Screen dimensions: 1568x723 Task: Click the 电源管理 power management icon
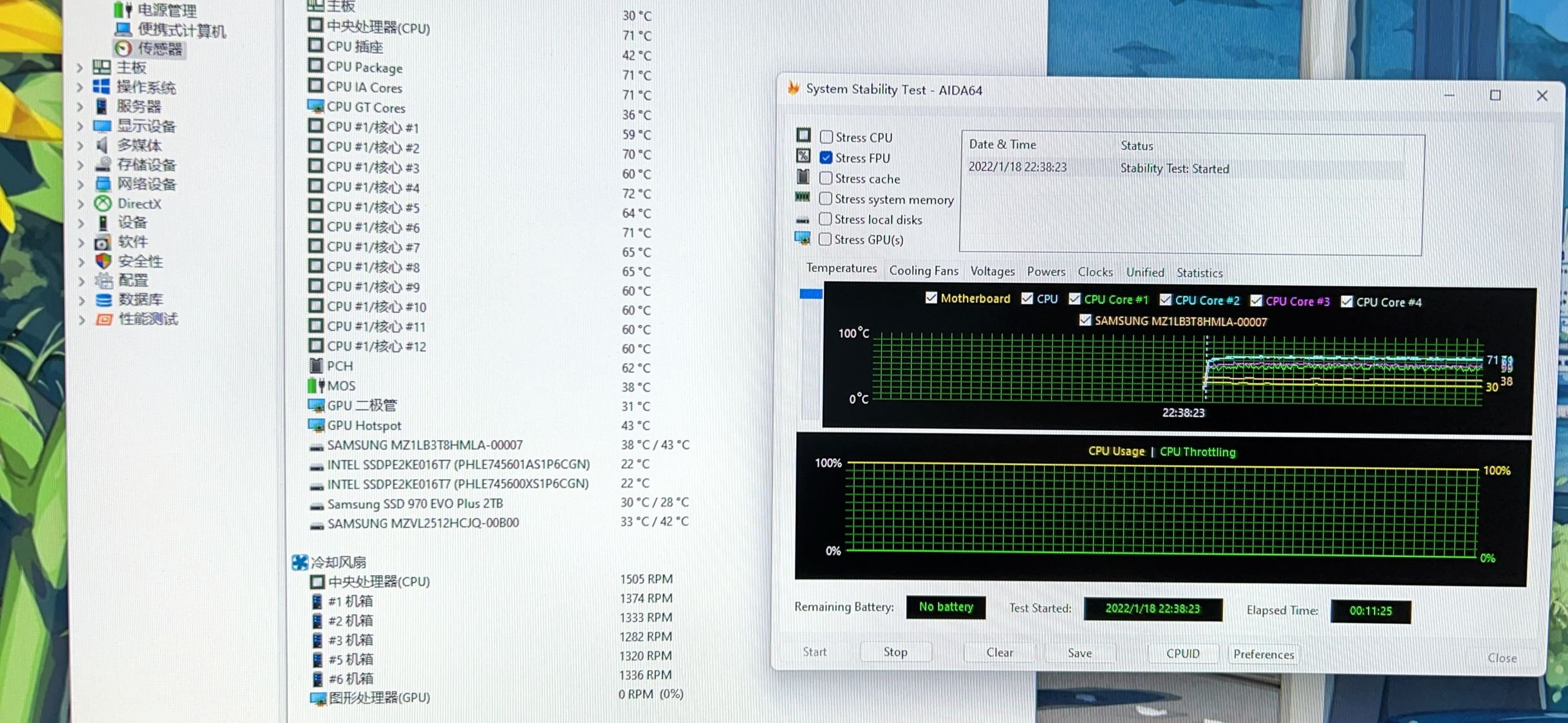123,10
